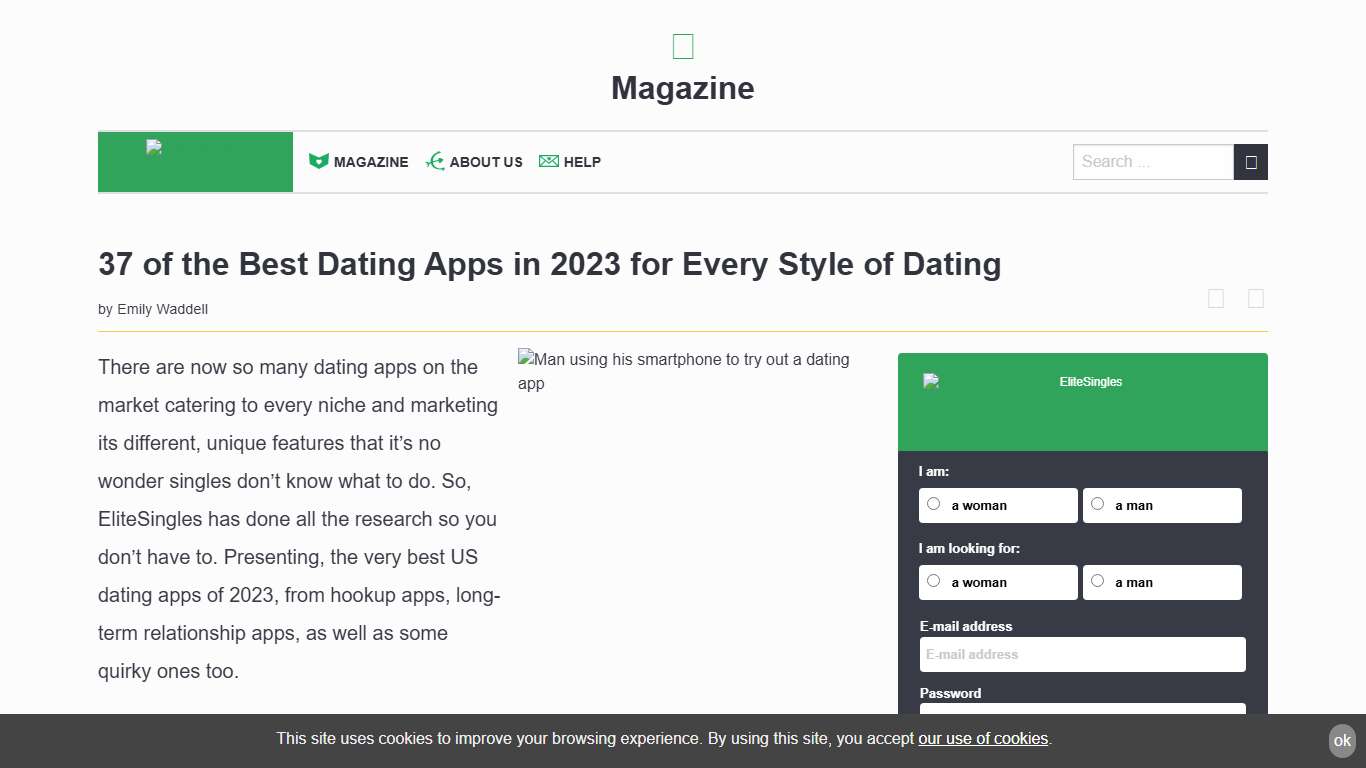The height and width of the screenshot is (768, 1366).
Task: Click the arrow icon beside About Us
Action: 435,161
